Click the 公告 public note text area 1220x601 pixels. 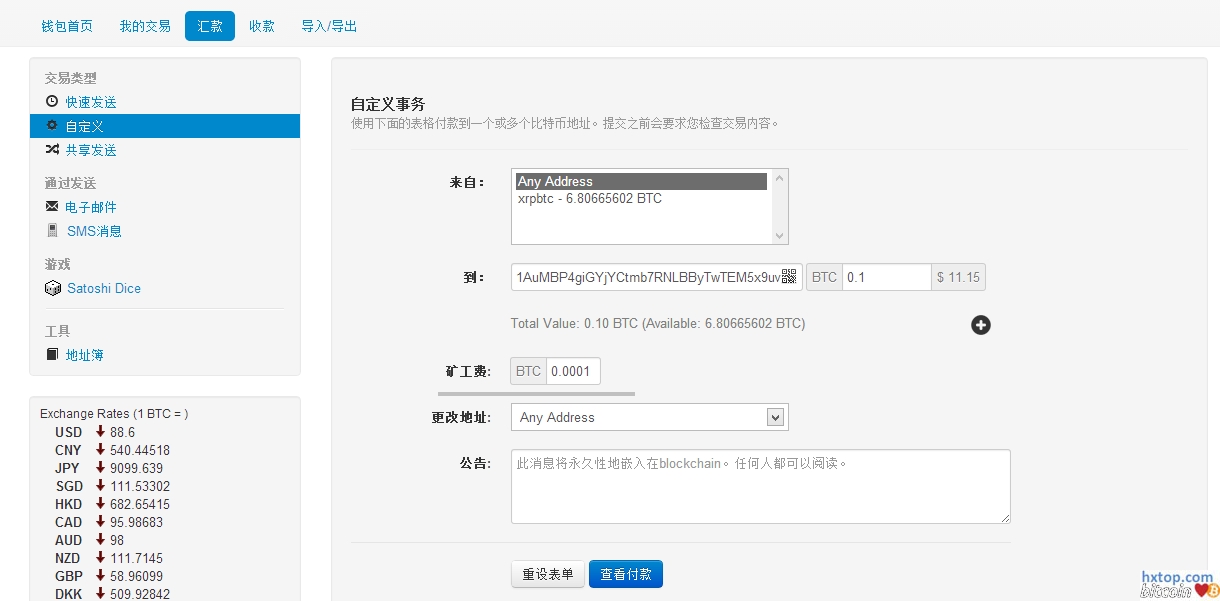point(760,486)
